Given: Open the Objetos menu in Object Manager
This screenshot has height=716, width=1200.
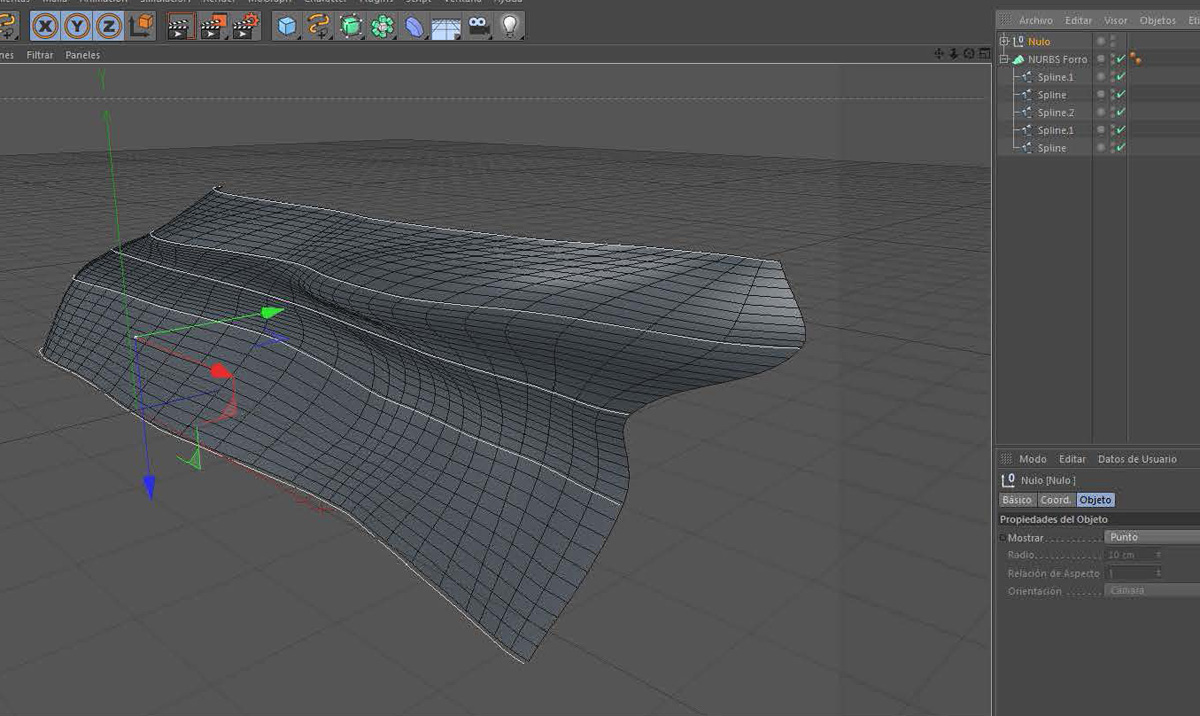Looking at the screenshot, I should coord(1158,20).
